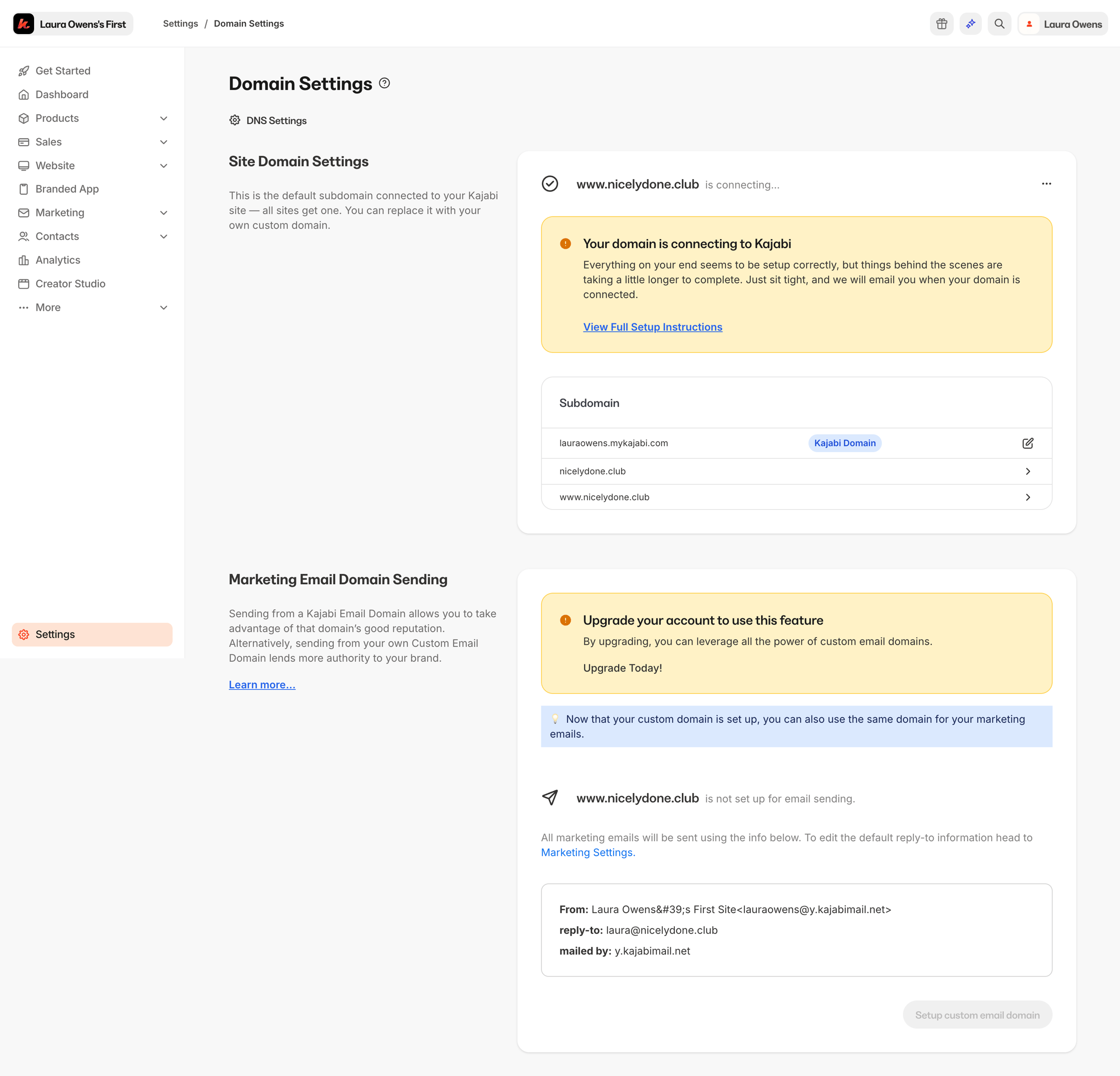Click the Branded App phone icon

tap(23, 189)
